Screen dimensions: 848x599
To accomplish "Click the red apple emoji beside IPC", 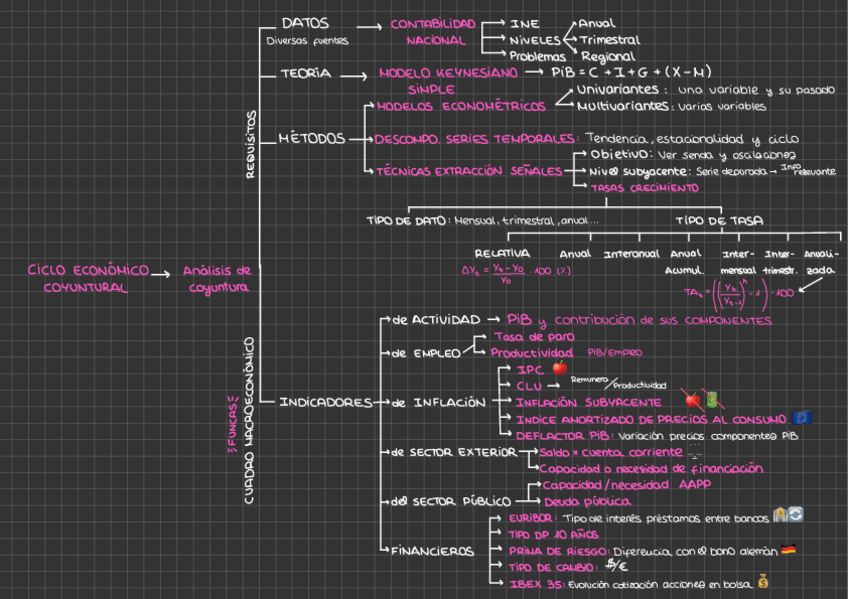I will point(560,369).
